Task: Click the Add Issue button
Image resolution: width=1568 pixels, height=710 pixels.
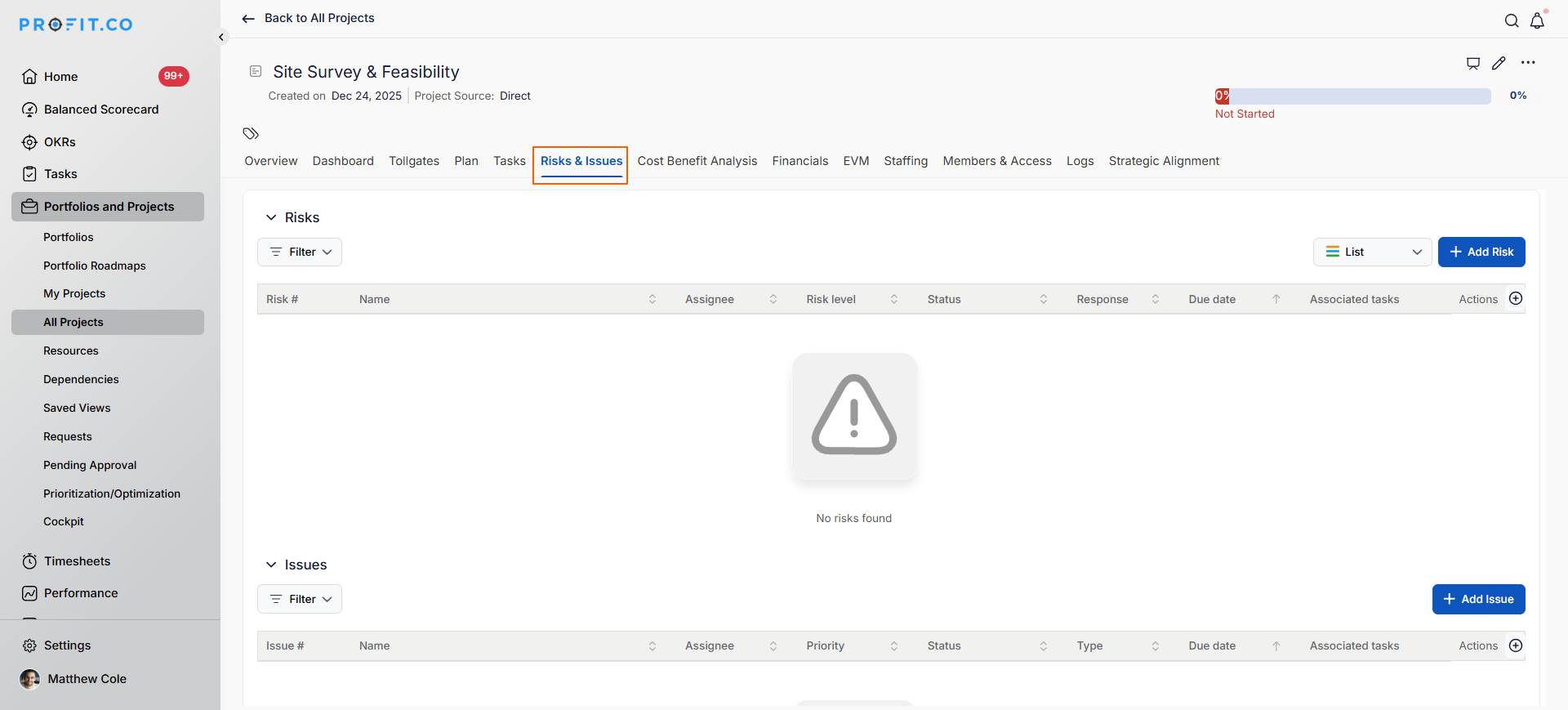Action: [1478, 599]
